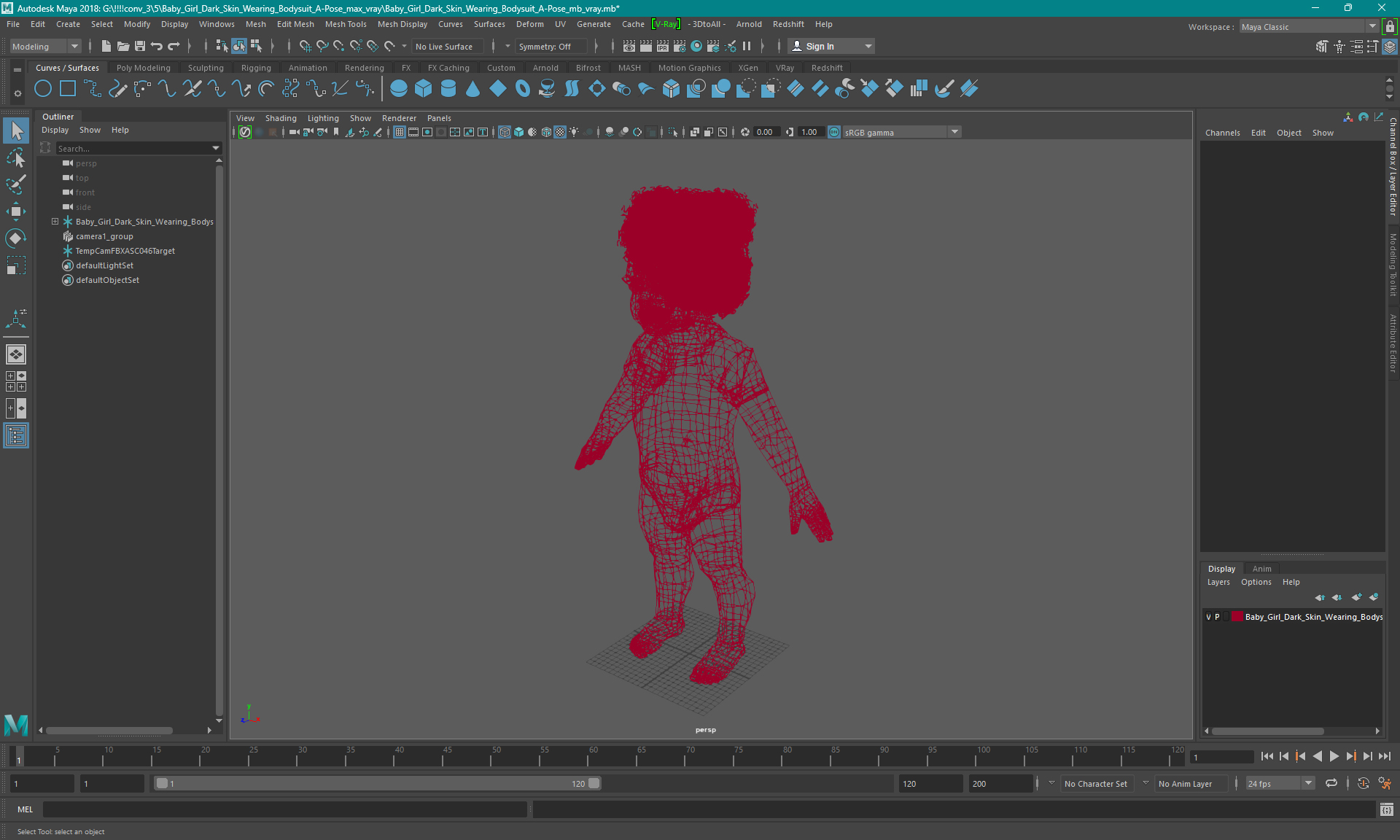Toggle smooth shade all in viewport

coord(518,132)
